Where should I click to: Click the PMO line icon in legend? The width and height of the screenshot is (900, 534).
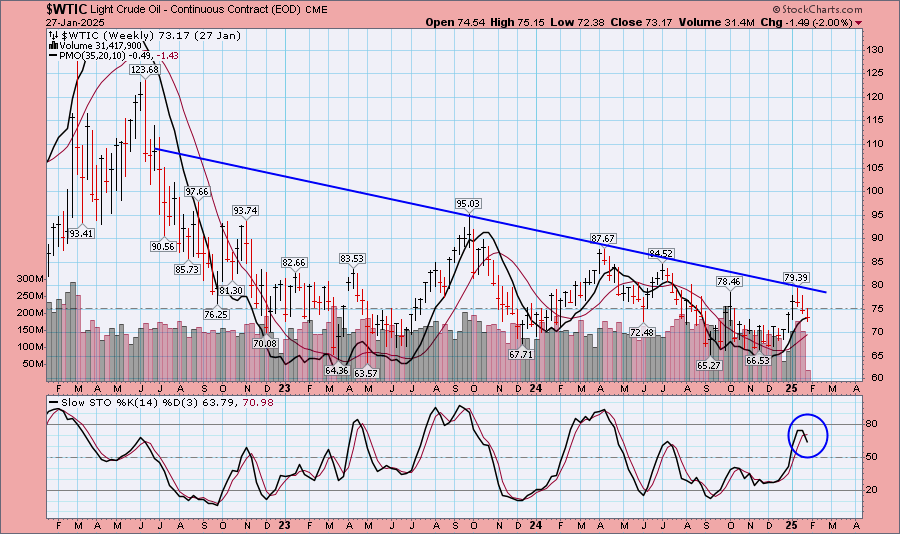[x=53, y=56]
